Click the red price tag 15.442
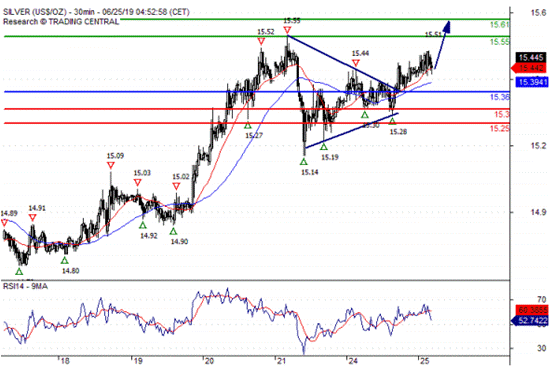The height and width of the screenshot is (369, 554). (529, 68)
